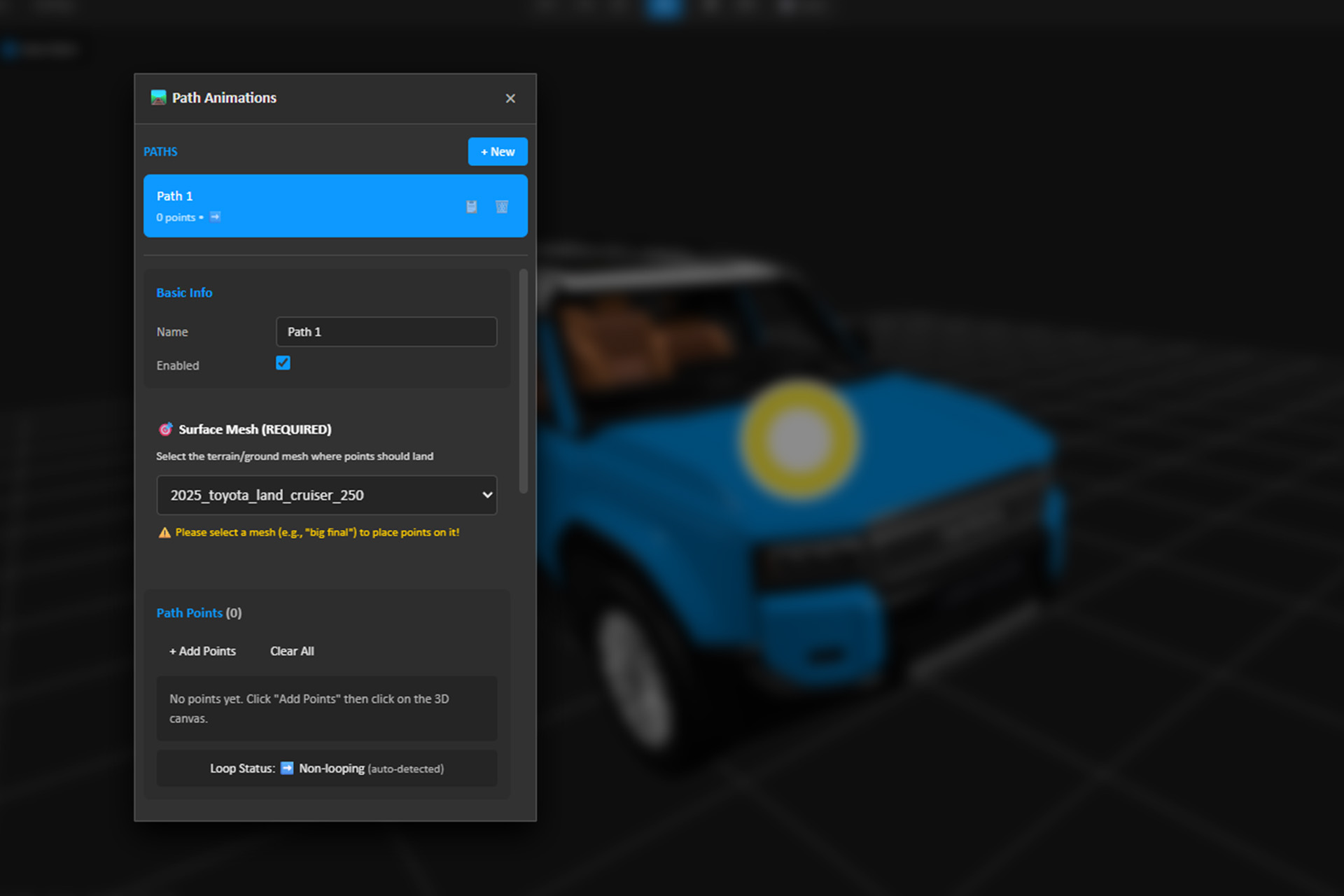The image size is (1344, 896).
Task: Close the Path Animations panel
Action: 510,99
